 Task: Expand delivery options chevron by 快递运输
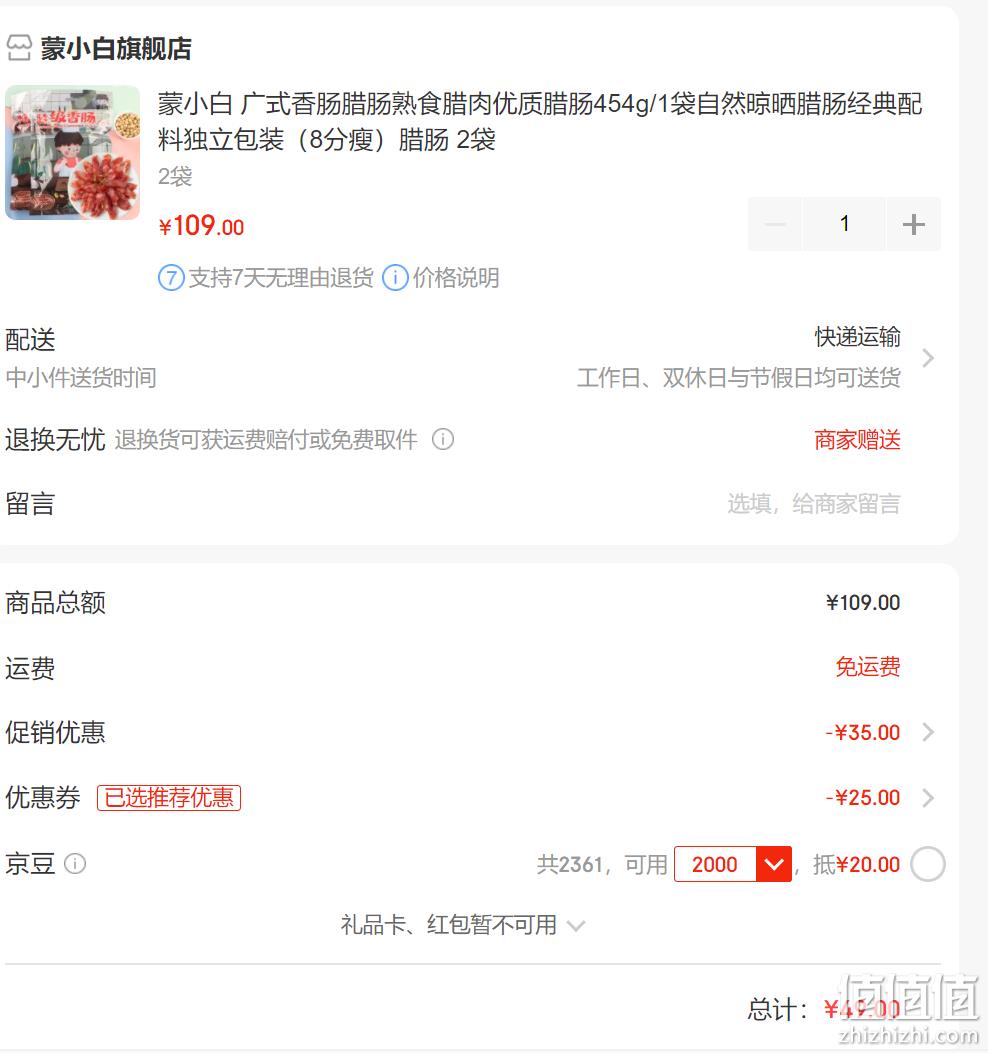928,358
